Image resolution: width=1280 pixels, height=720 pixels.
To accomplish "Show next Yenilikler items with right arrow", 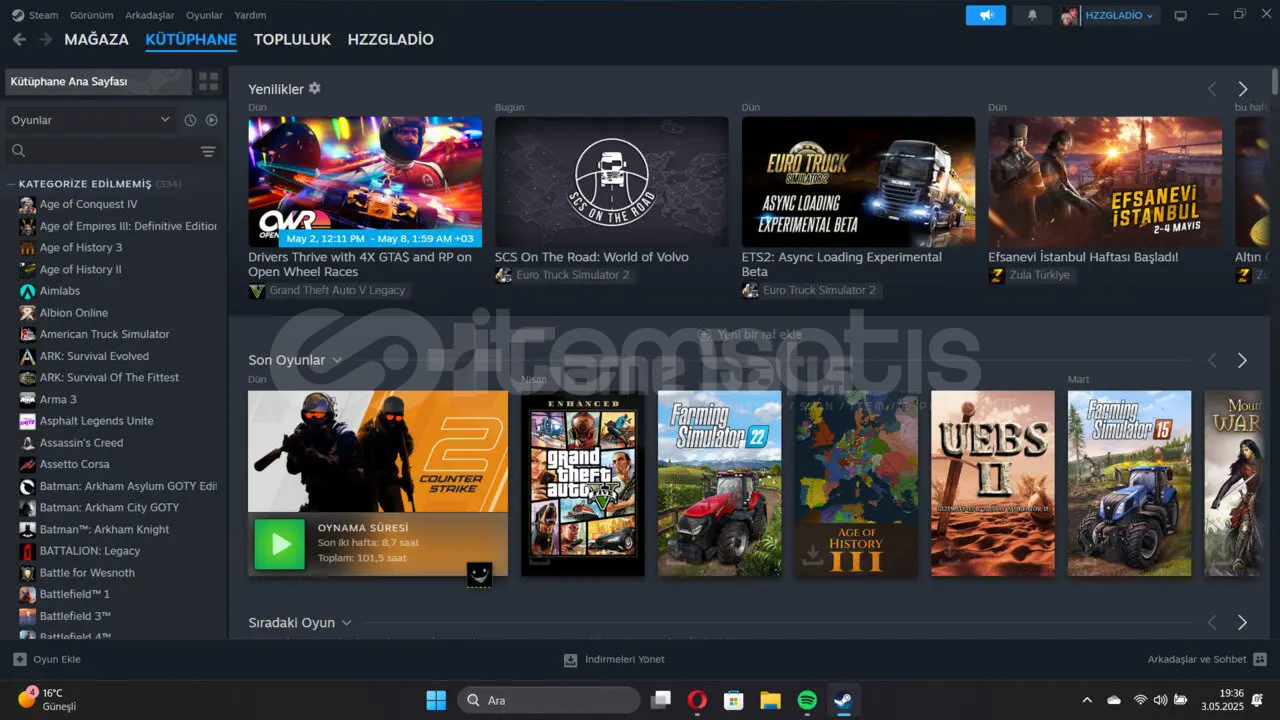I will tap(1242, 89).
